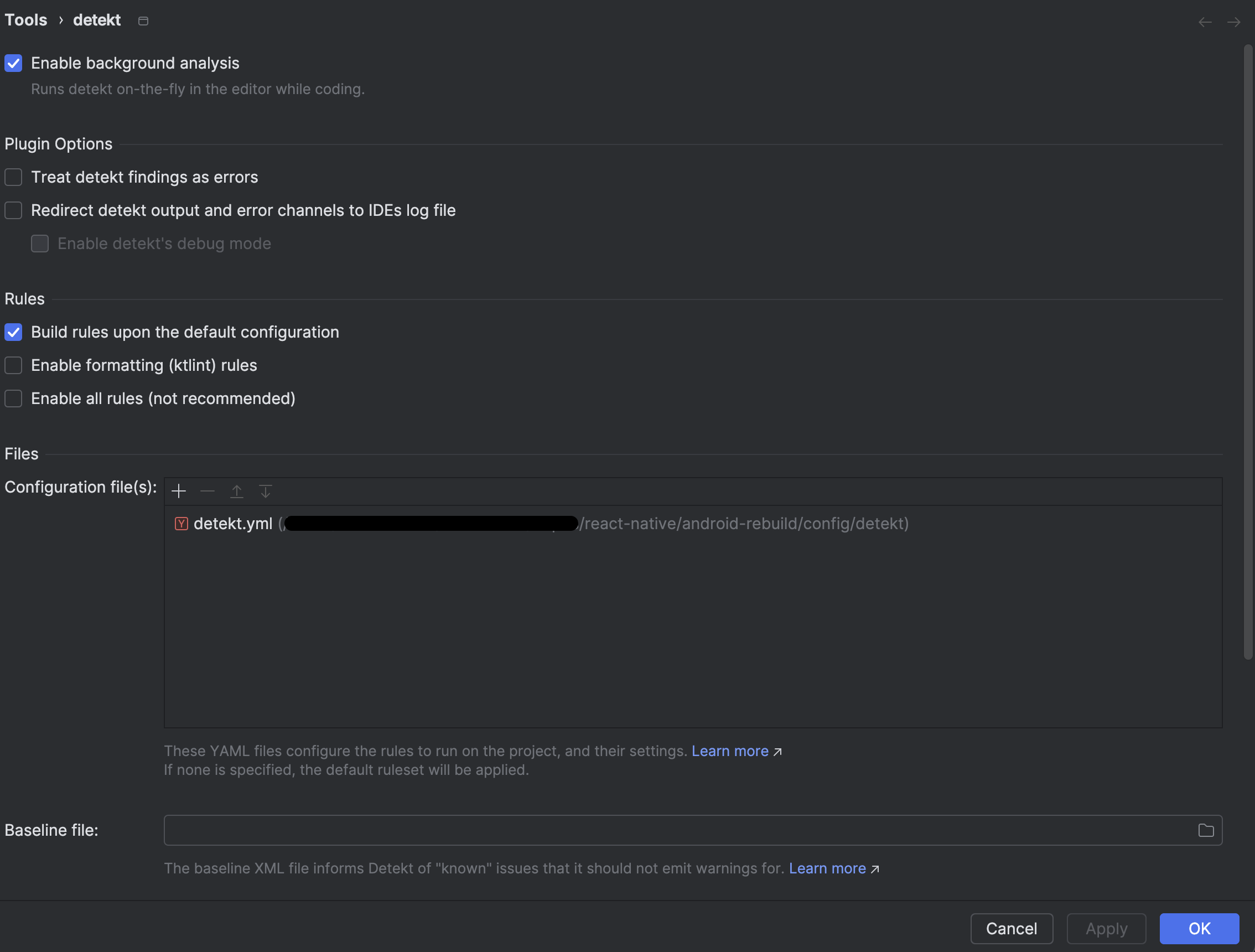
Task: Toggle Enable detekt's debug mode checkbox
Action: tap(40, 244)
